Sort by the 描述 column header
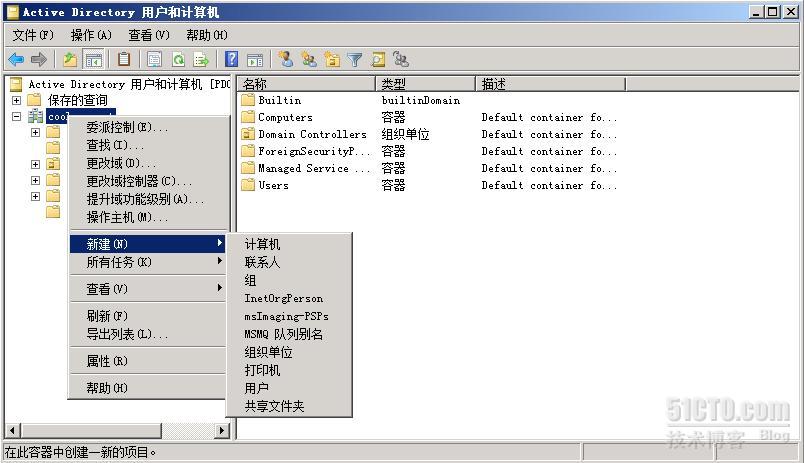804x463 pixels. point(551,84)
